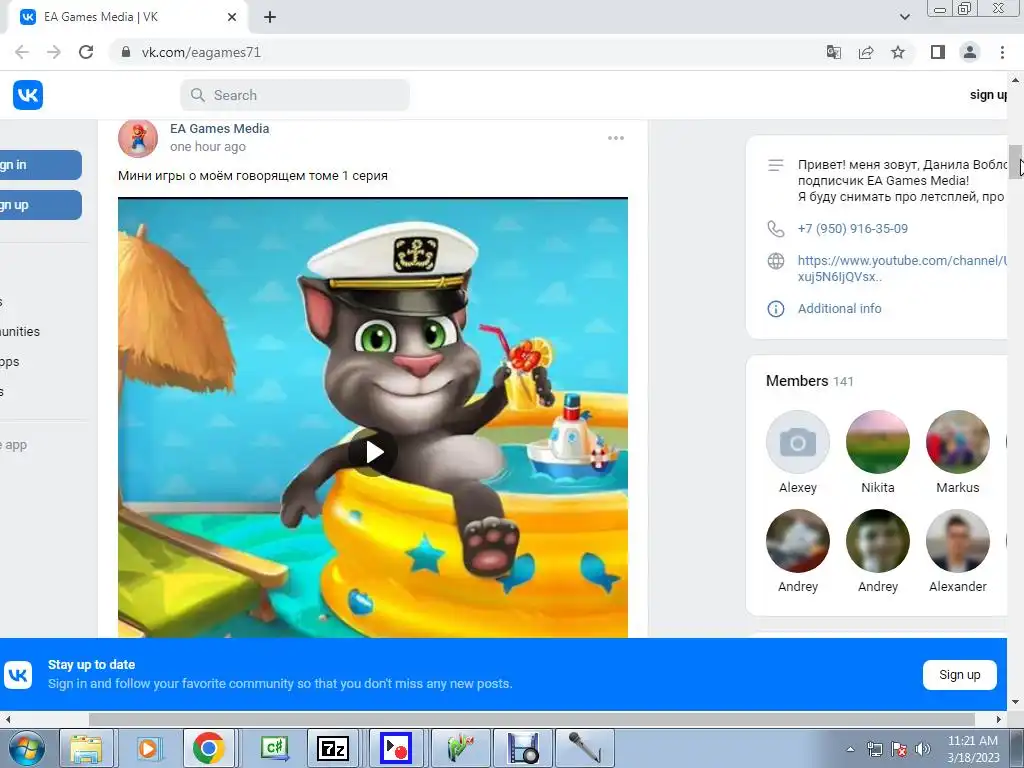Open the post options three-dot menu
This screenshot has width=1024, height=768.
click(x=616, y=138)
